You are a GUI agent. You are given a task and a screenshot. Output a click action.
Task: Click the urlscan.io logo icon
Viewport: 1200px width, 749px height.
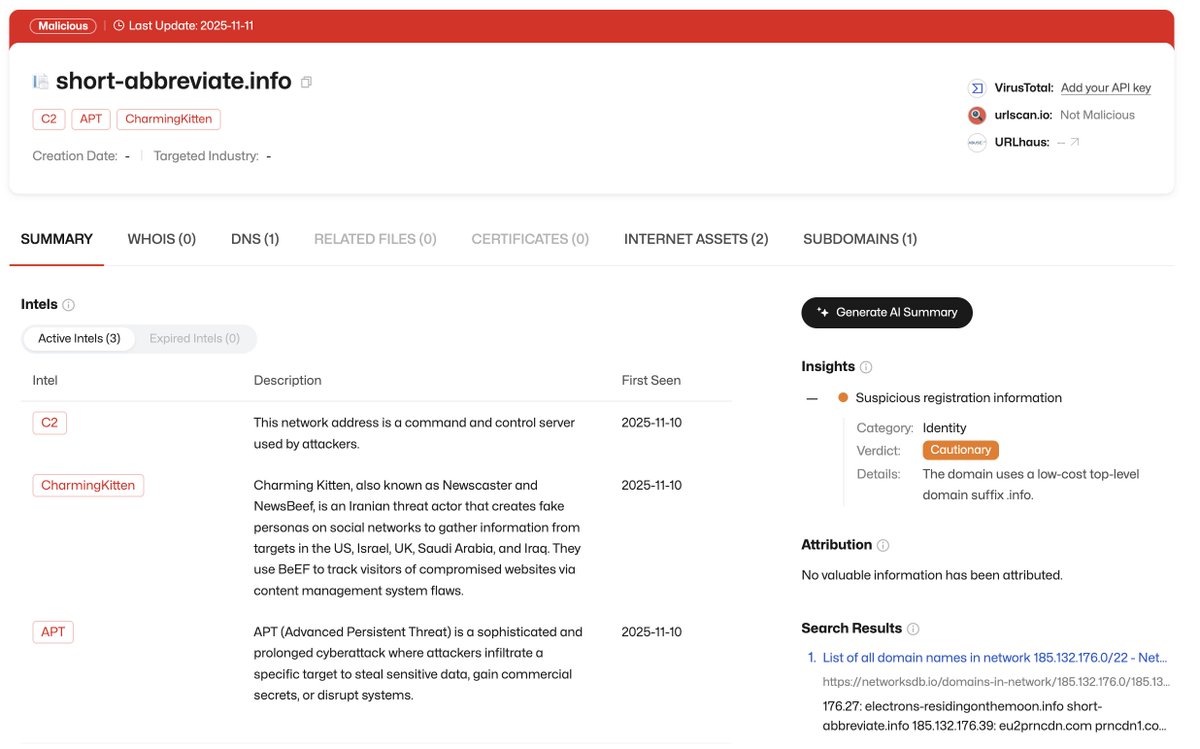(977, 115)
